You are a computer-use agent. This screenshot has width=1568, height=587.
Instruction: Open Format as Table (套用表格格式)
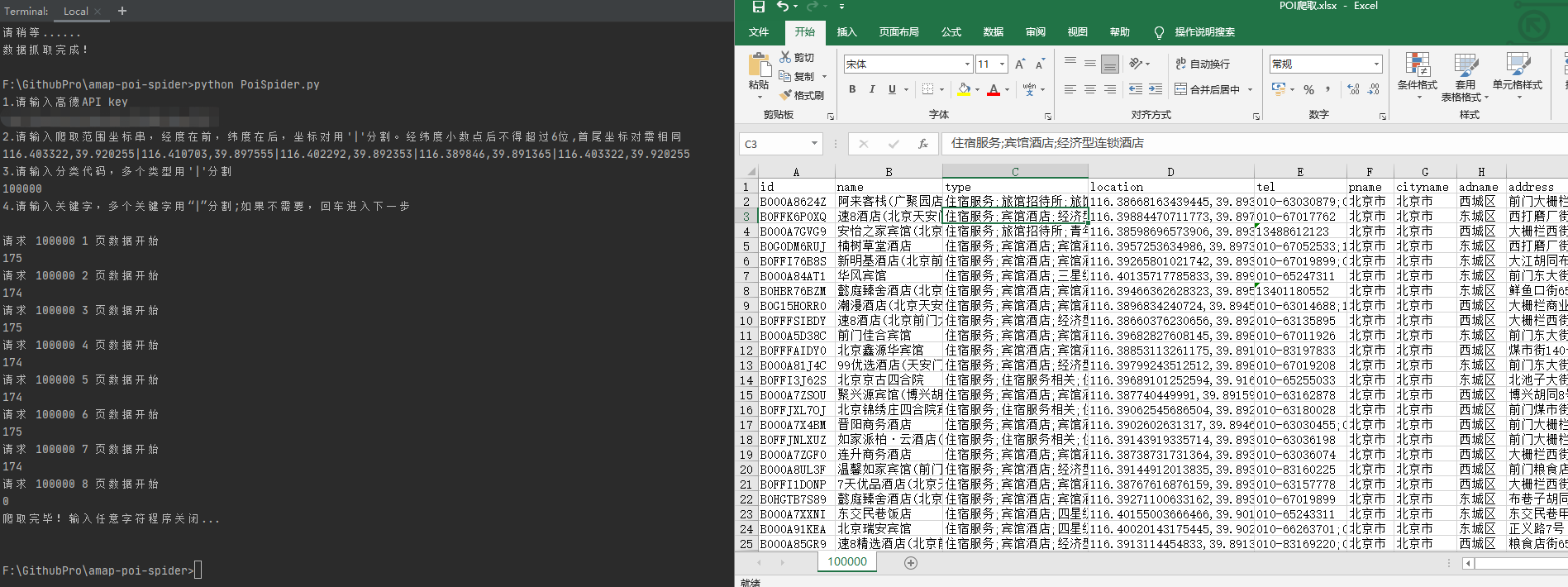click(1465, 77)
